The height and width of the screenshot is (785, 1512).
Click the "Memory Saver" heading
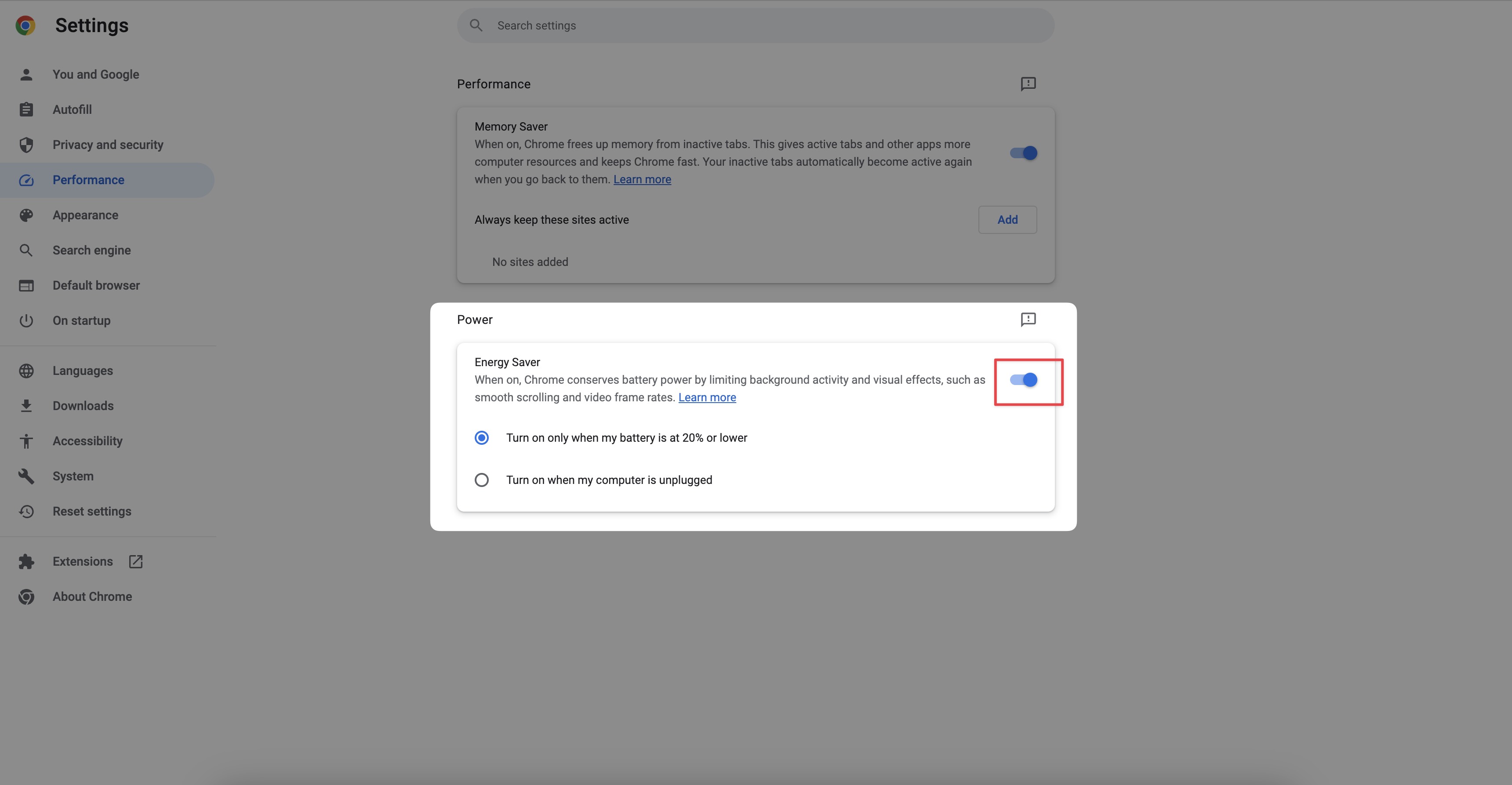pos(511,127)
